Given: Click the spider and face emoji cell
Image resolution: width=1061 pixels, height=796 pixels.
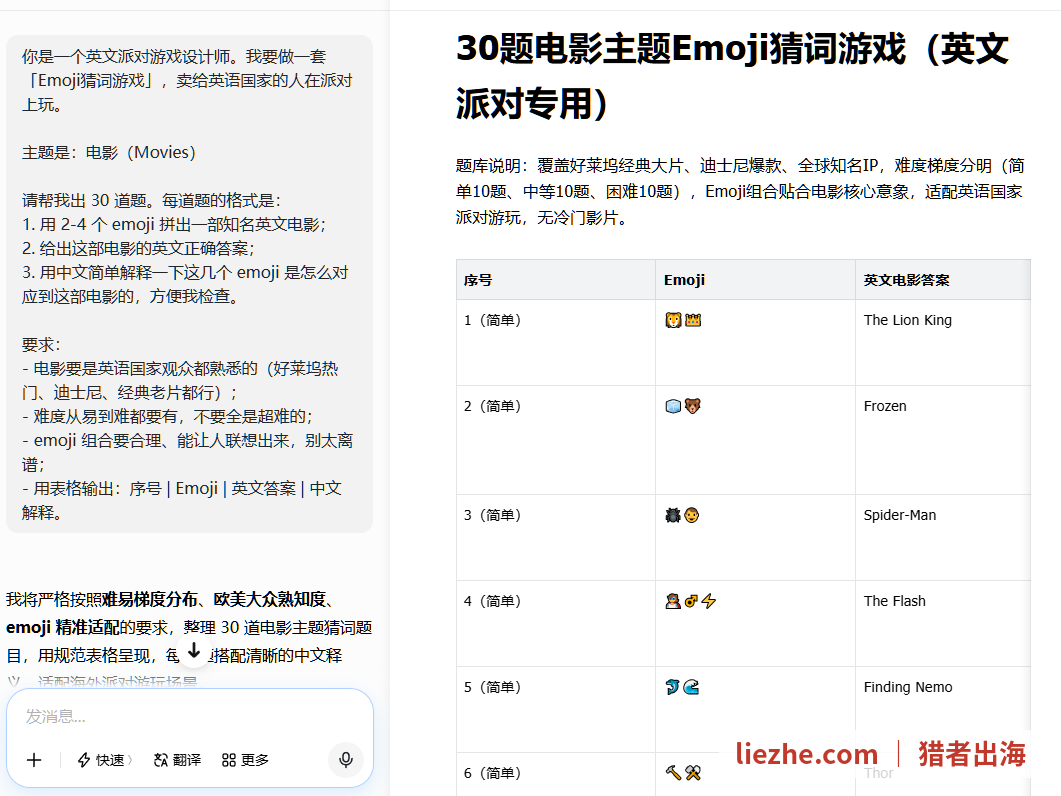Looking at the screenshot, I should [755, 537].
